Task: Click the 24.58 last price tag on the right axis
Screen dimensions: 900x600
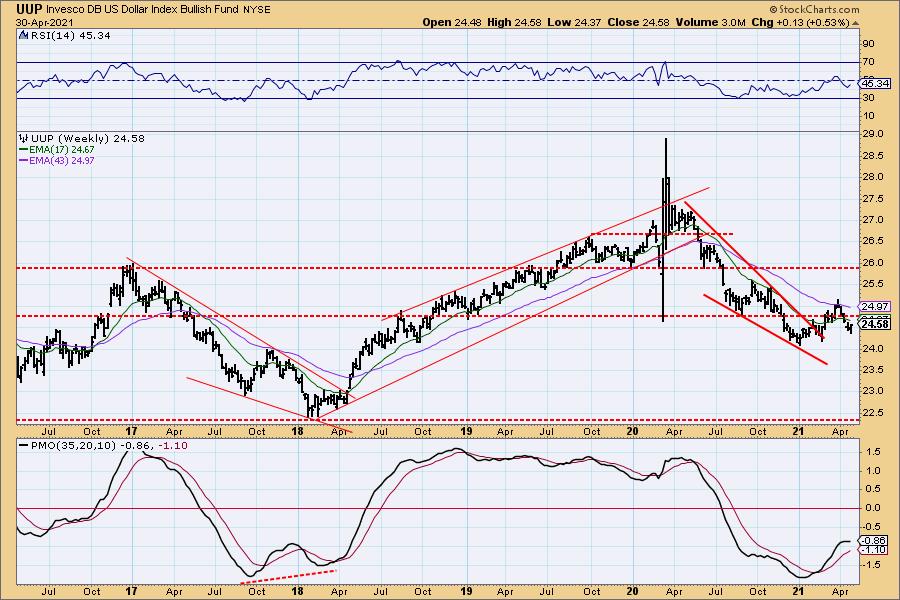Action: (x=875, y=324)
